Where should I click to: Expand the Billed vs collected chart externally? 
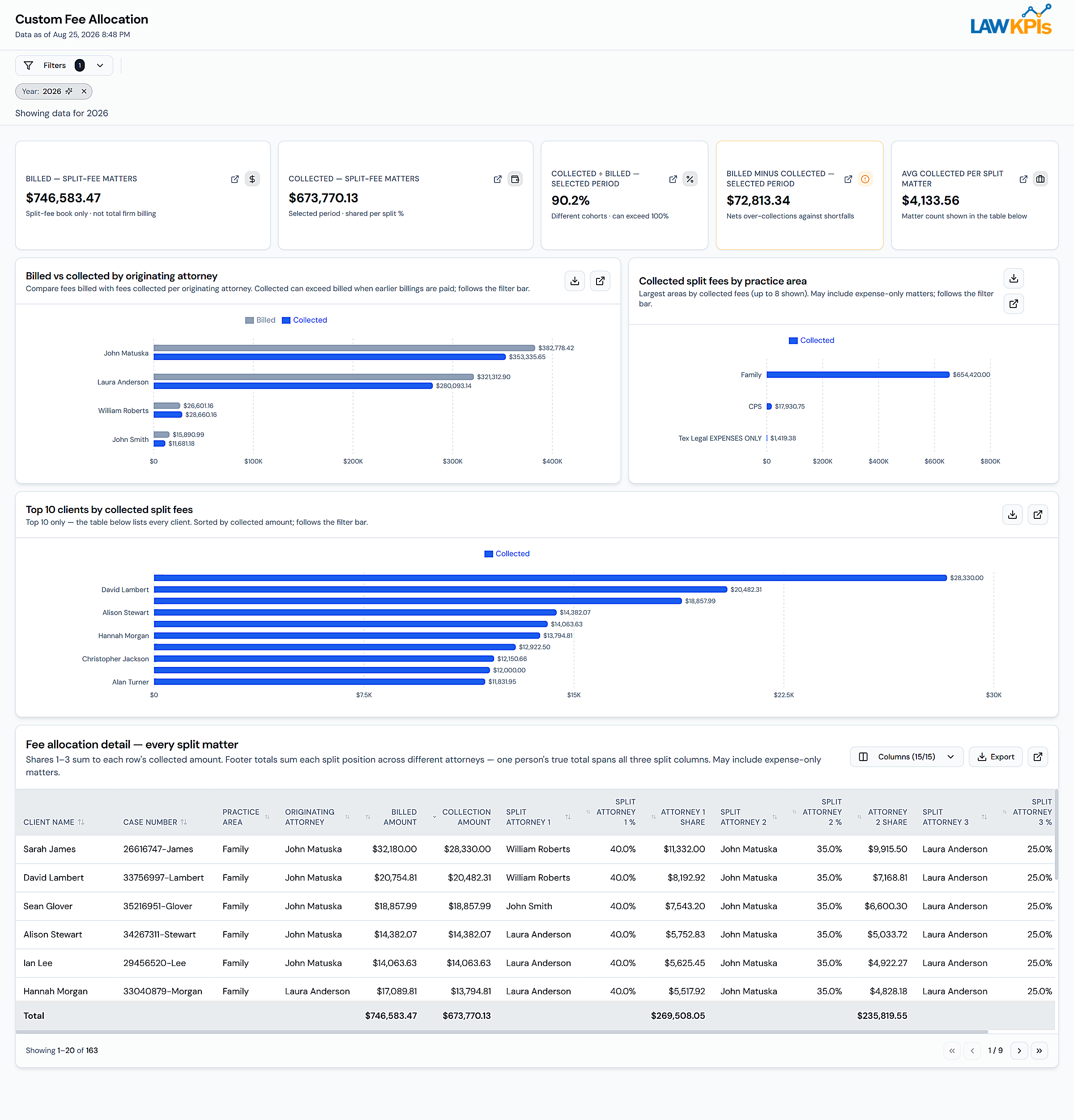[600, 281]
